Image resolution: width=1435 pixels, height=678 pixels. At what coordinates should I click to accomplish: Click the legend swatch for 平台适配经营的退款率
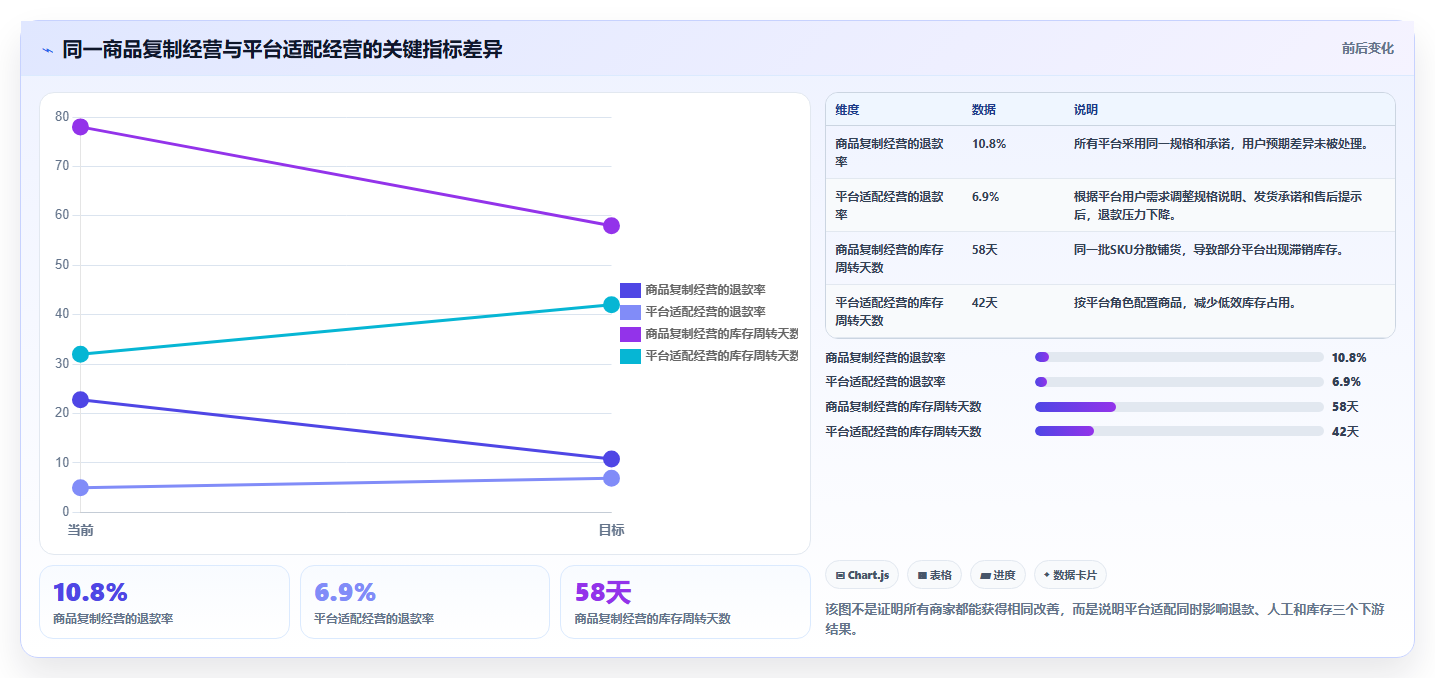tap(630, 312)
